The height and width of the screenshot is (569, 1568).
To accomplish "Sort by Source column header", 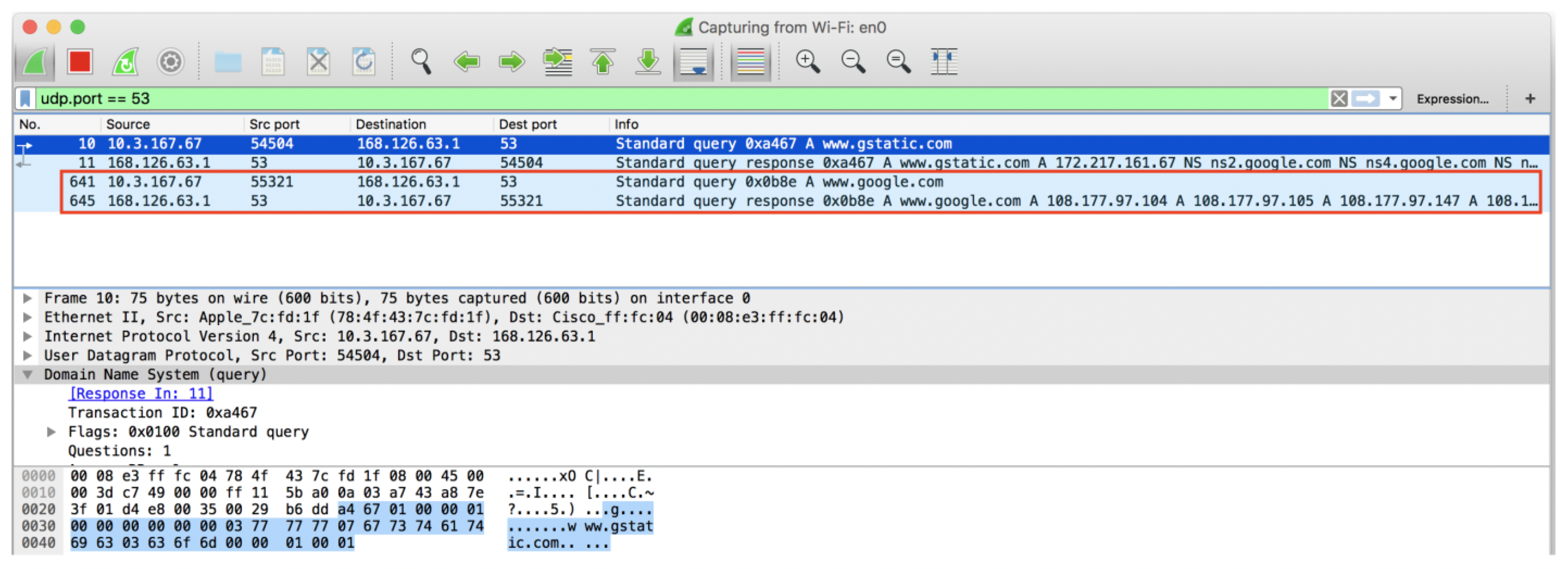I will point(173,125).
